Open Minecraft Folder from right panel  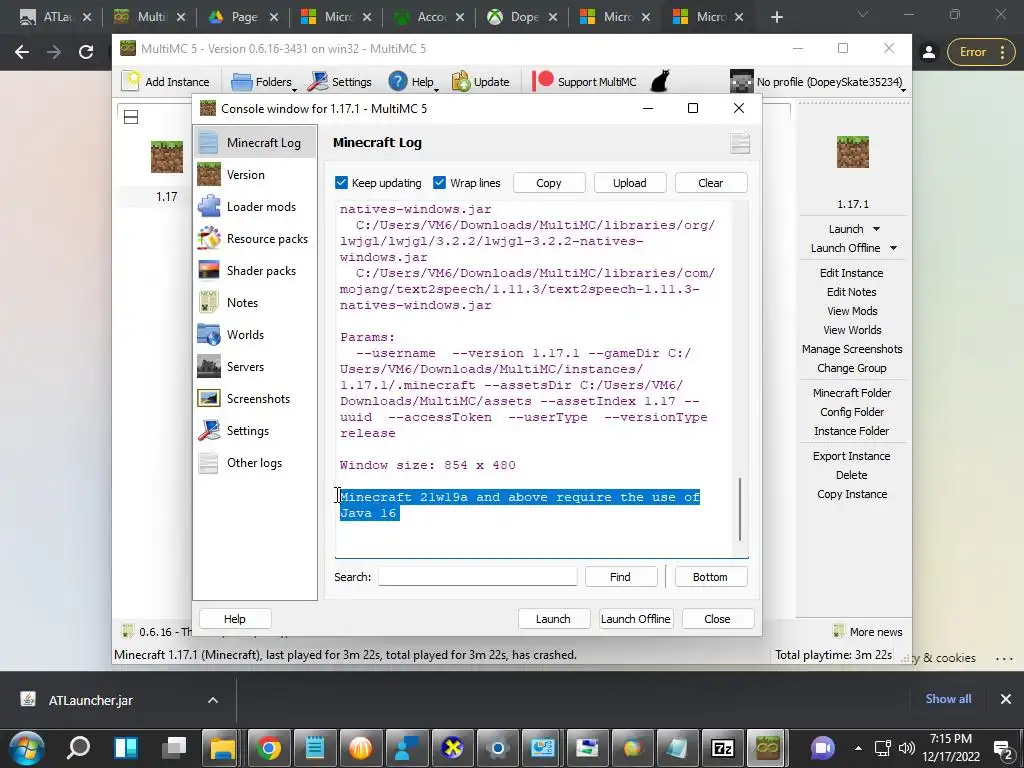(x=852, y=392)
